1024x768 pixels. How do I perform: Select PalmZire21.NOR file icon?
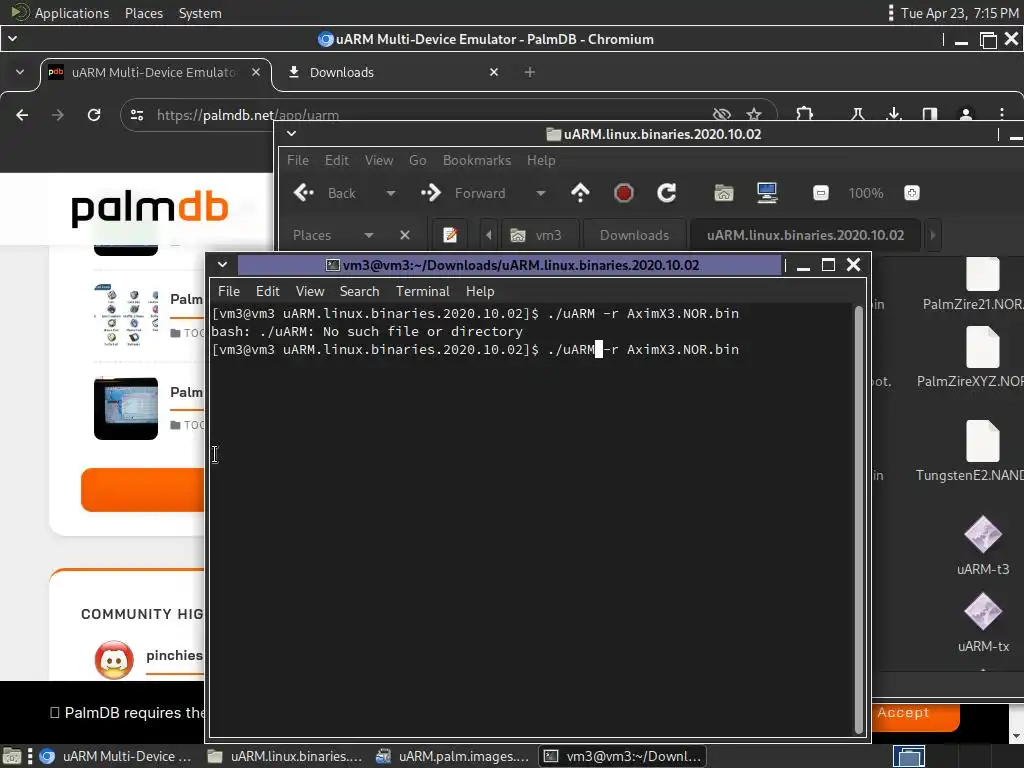pos(982,274)
